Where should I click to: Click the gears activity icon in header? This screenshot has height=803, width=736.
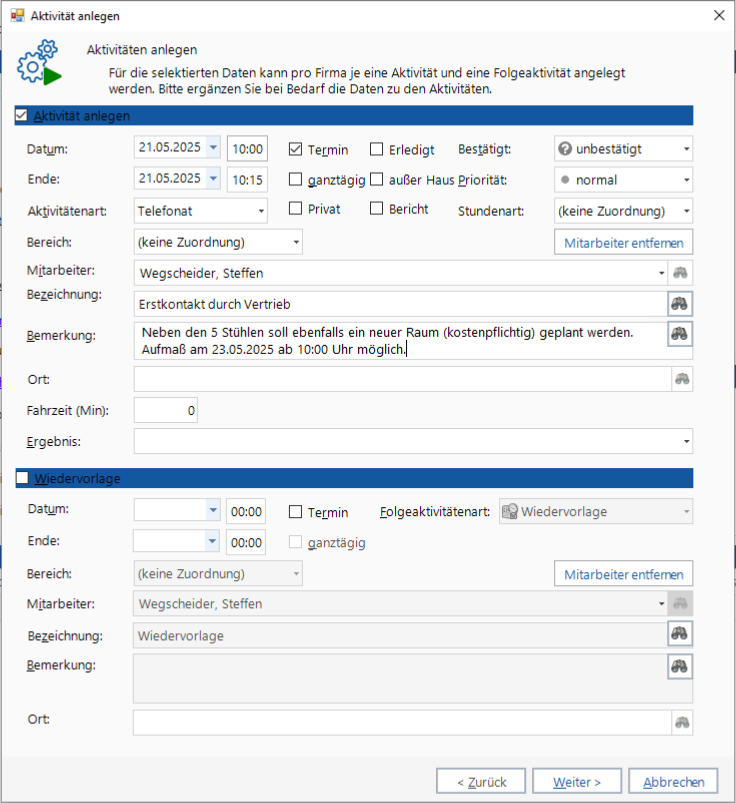click(x=39, y=62)
